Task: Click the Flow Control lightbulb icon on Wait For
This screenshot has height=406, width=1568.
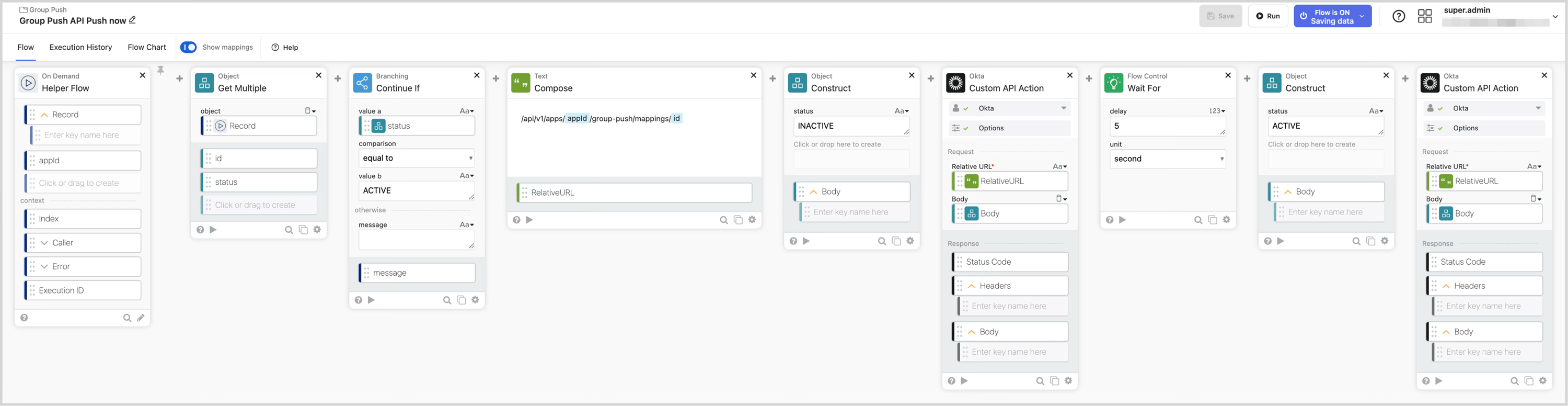Action: [1113, 82]
